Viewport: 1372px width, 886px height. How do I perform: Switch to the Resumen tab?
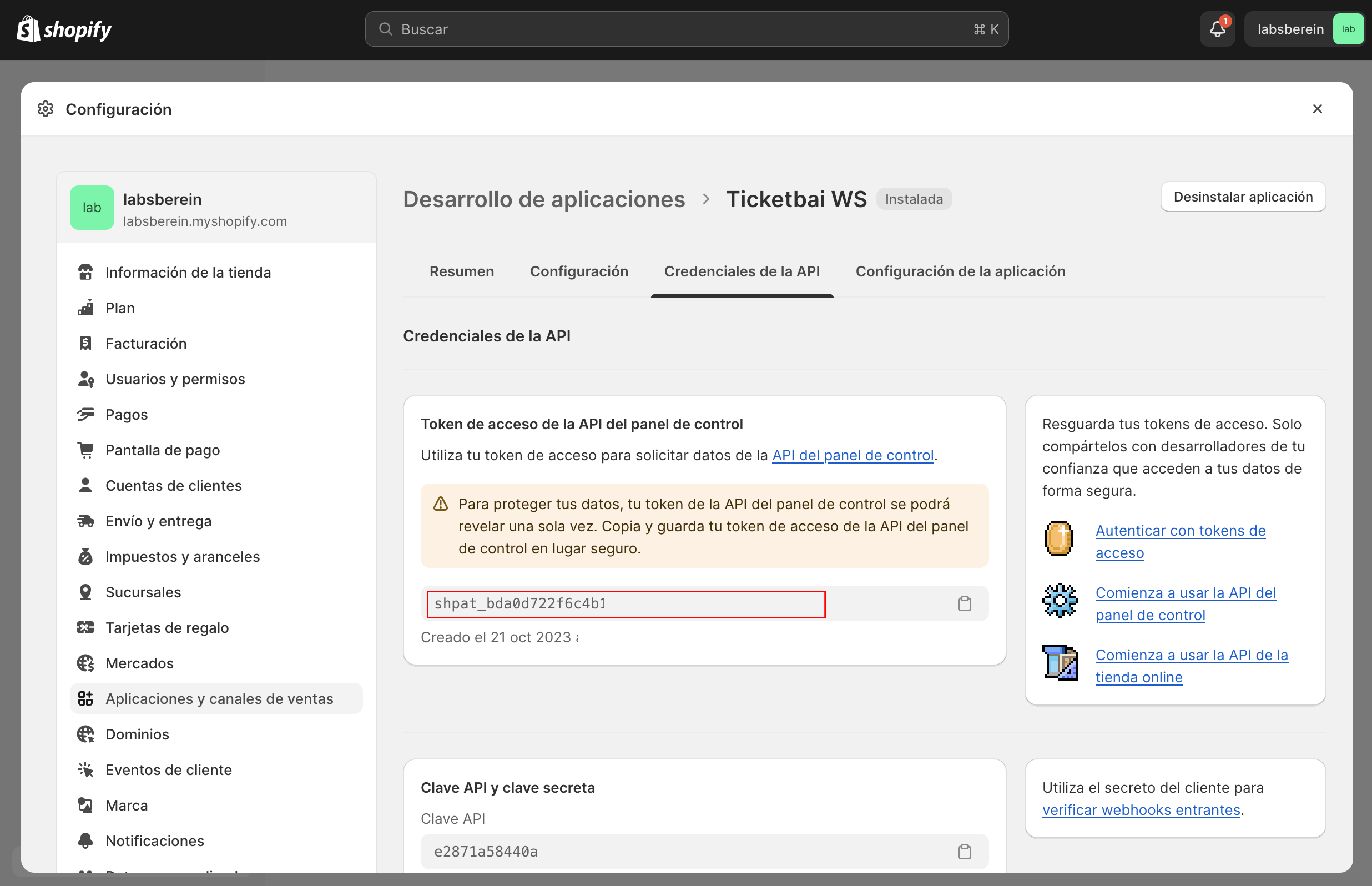pos(461,271)
